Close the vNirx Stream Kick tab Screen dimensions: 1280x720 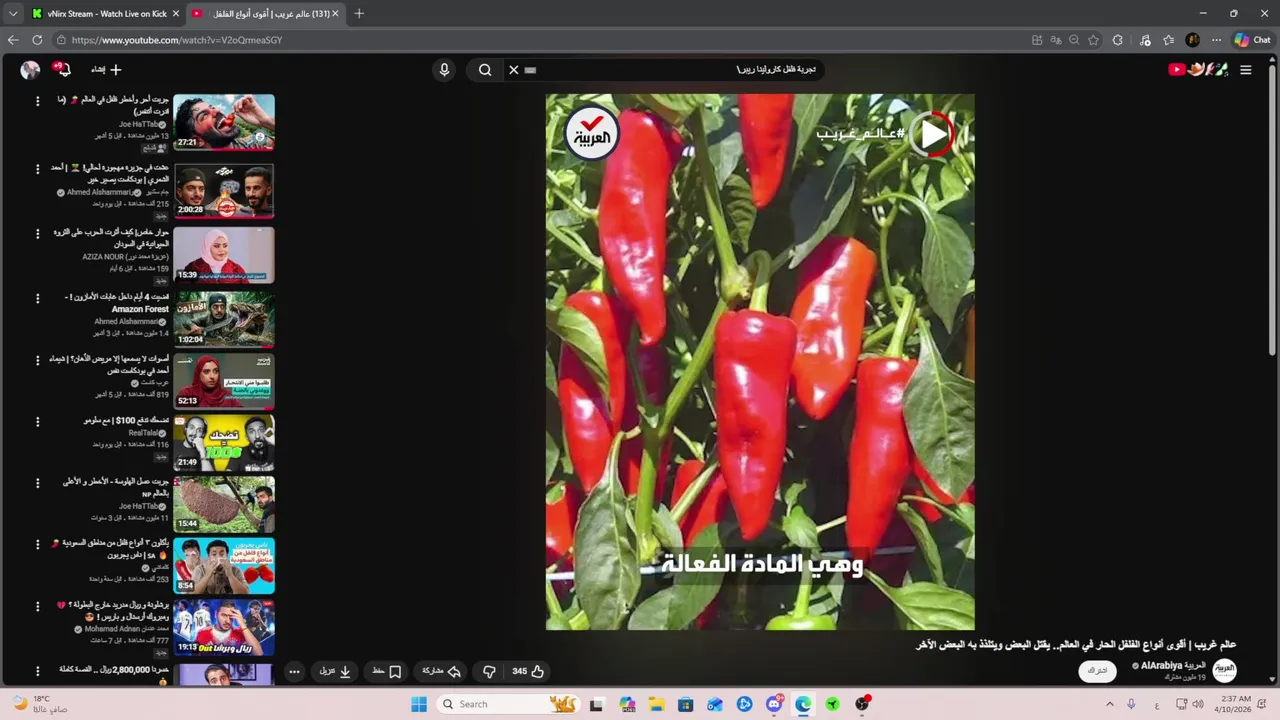tap(176, 14)
